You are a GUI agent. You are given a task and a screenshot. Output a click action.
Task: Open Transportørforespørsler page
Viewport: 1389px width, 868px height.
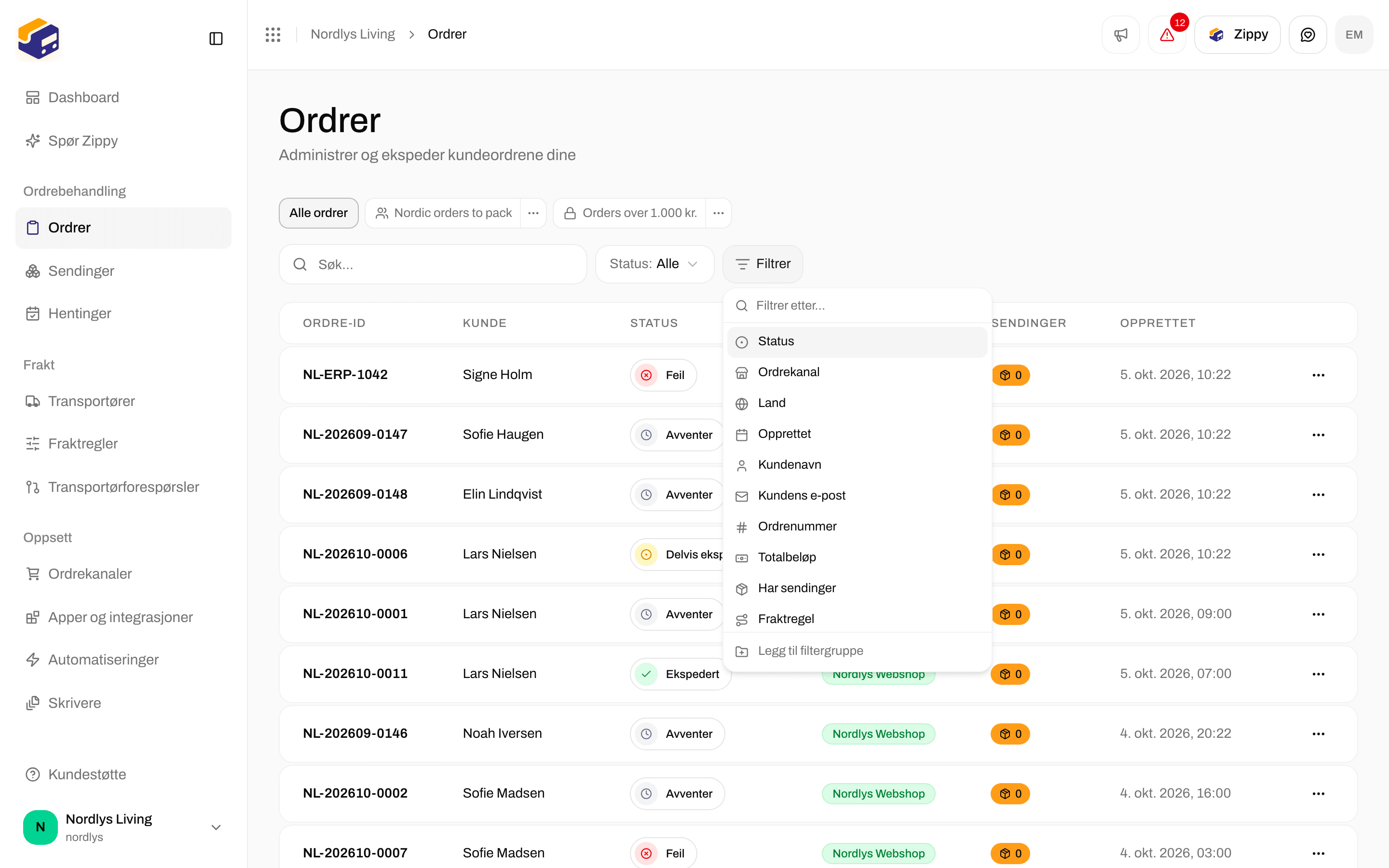[123, 487]
